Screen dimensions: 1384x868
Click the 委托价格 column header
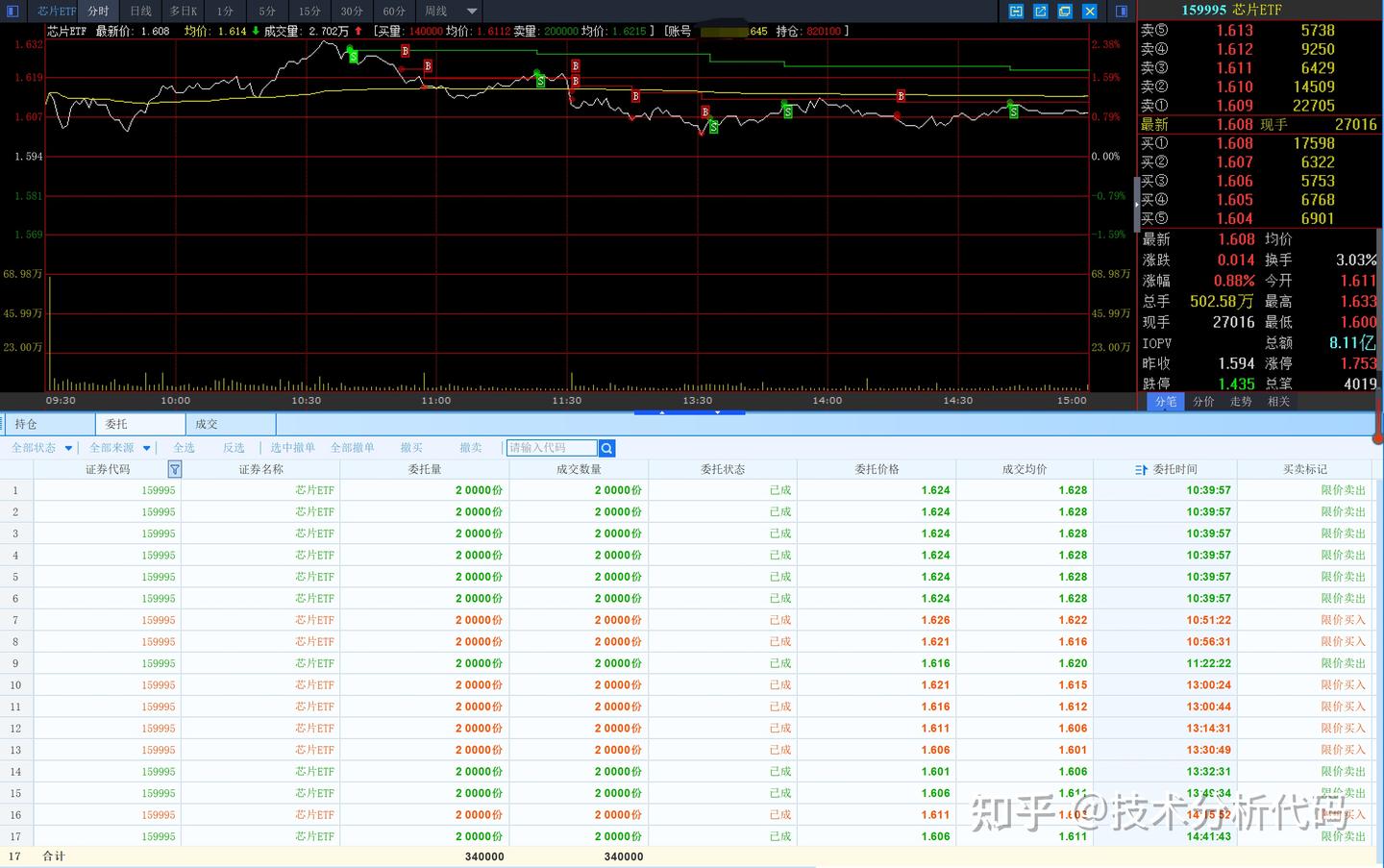pos(877,469)
